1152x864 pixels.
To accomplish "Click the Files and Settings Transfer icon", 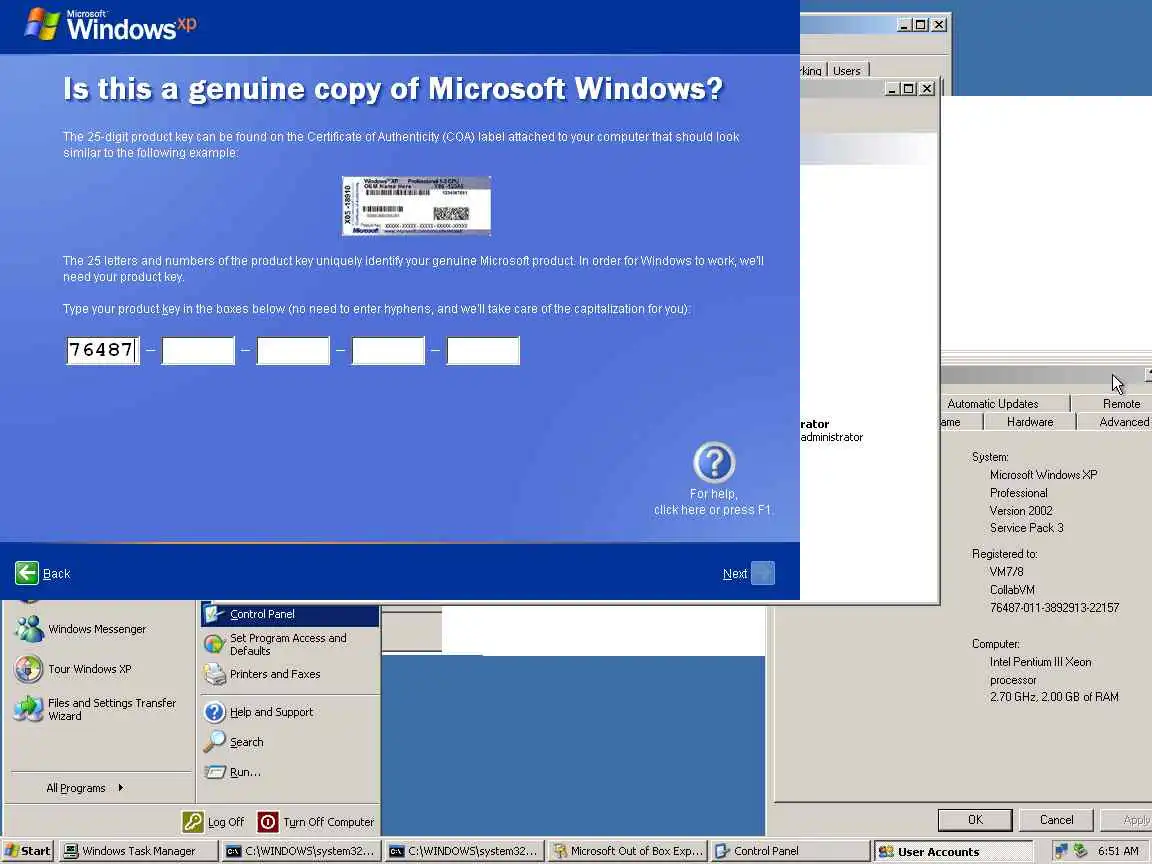I will (x=29, y=708).
